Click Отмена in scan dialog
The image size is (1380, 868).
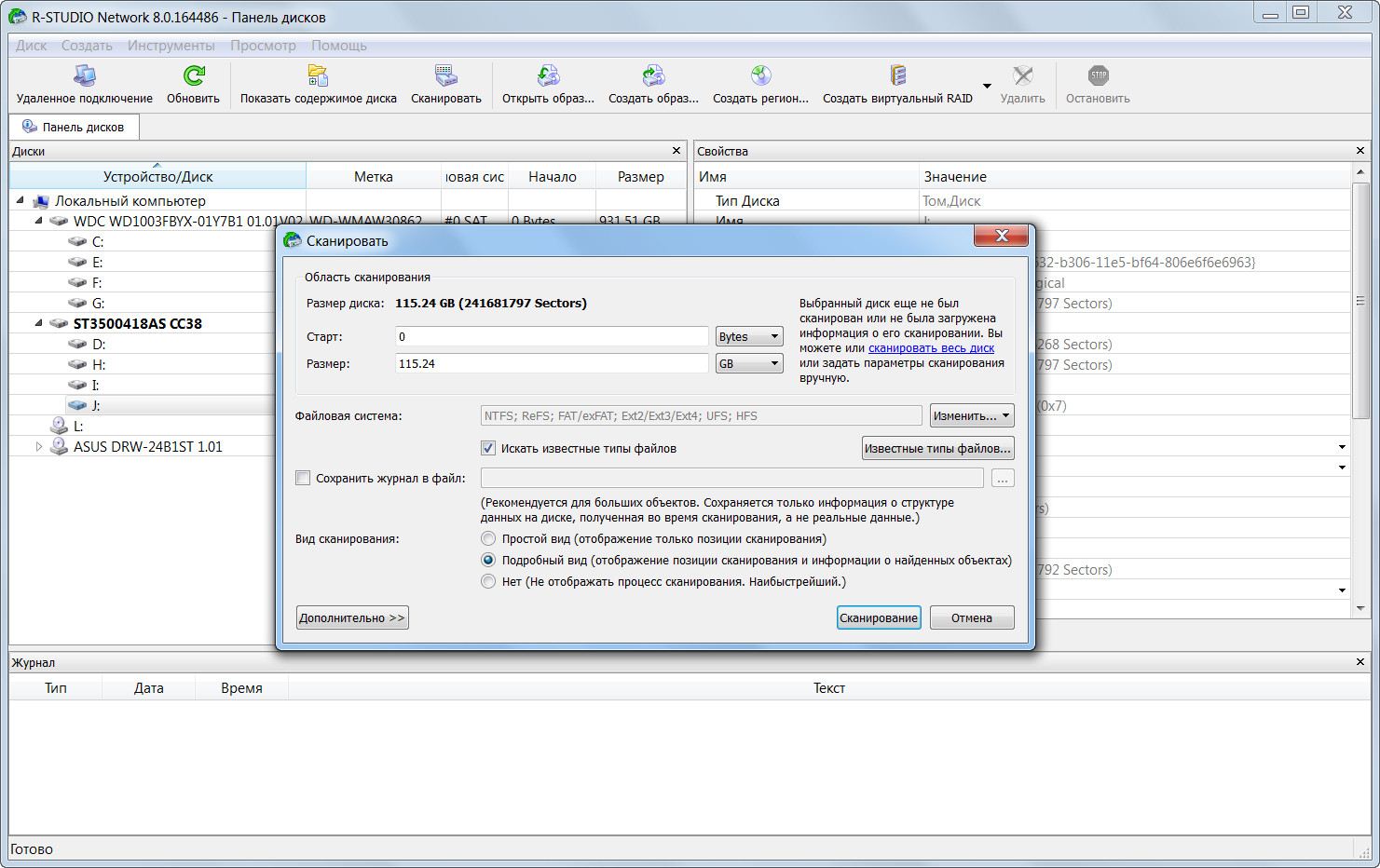pyautogui.click(x=972, y=617)
